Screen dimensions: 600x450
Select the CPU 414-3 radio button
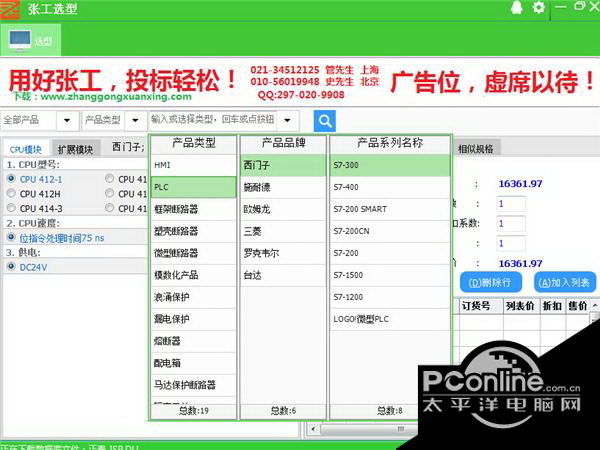click(11, 208)
